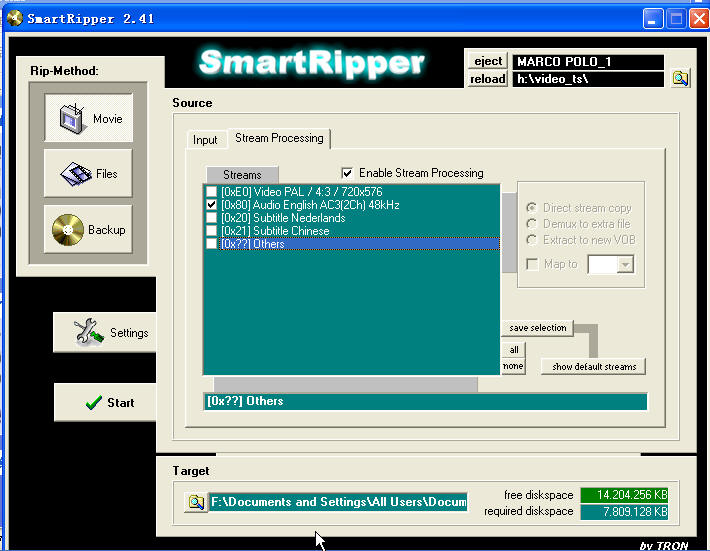Image resolution: width=710 pixels, height=551 pixels.
Task: Select the Files rip method
Action: 89,173
